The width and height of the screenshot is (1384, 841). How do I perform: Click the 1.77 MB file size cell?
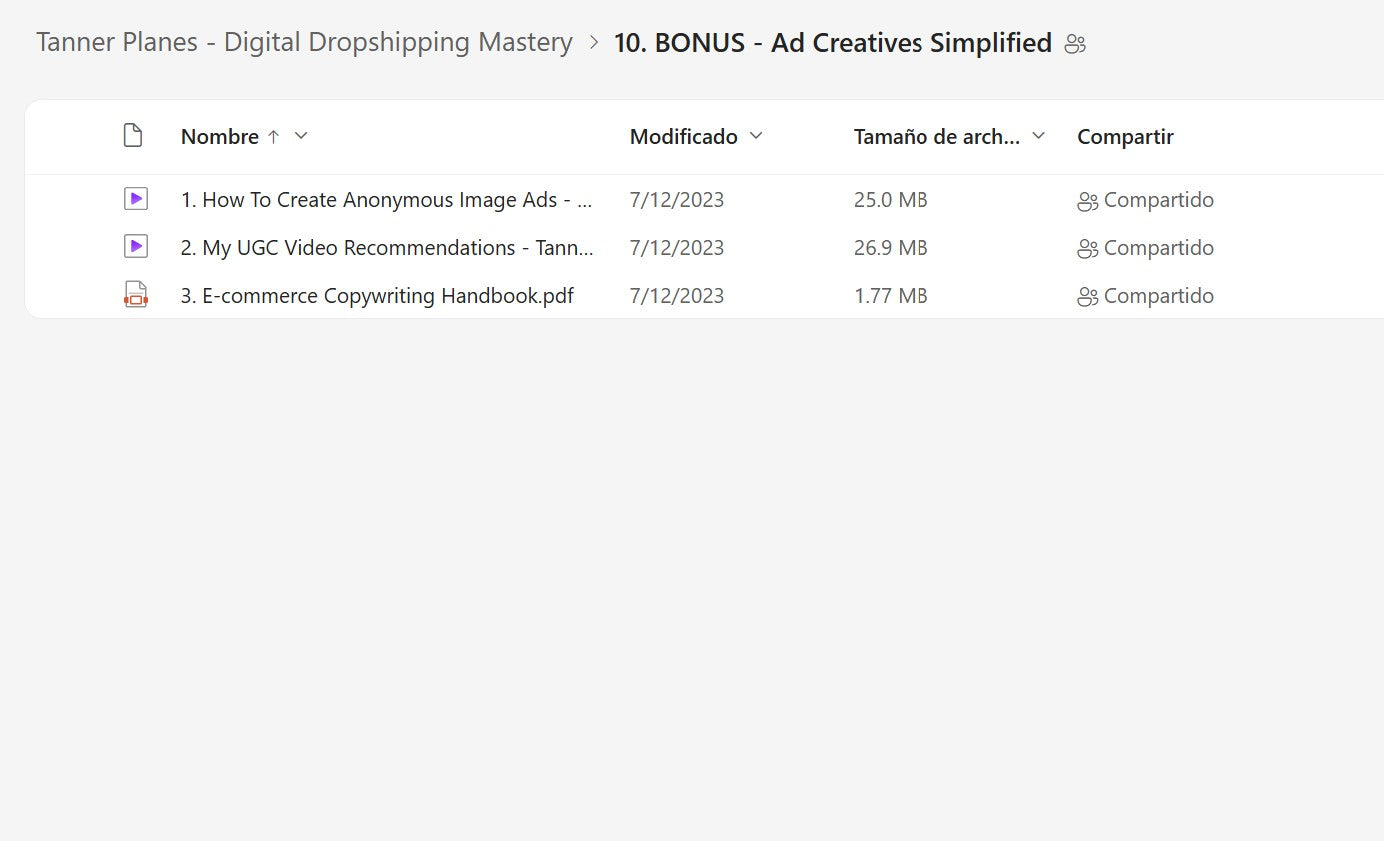890,296
